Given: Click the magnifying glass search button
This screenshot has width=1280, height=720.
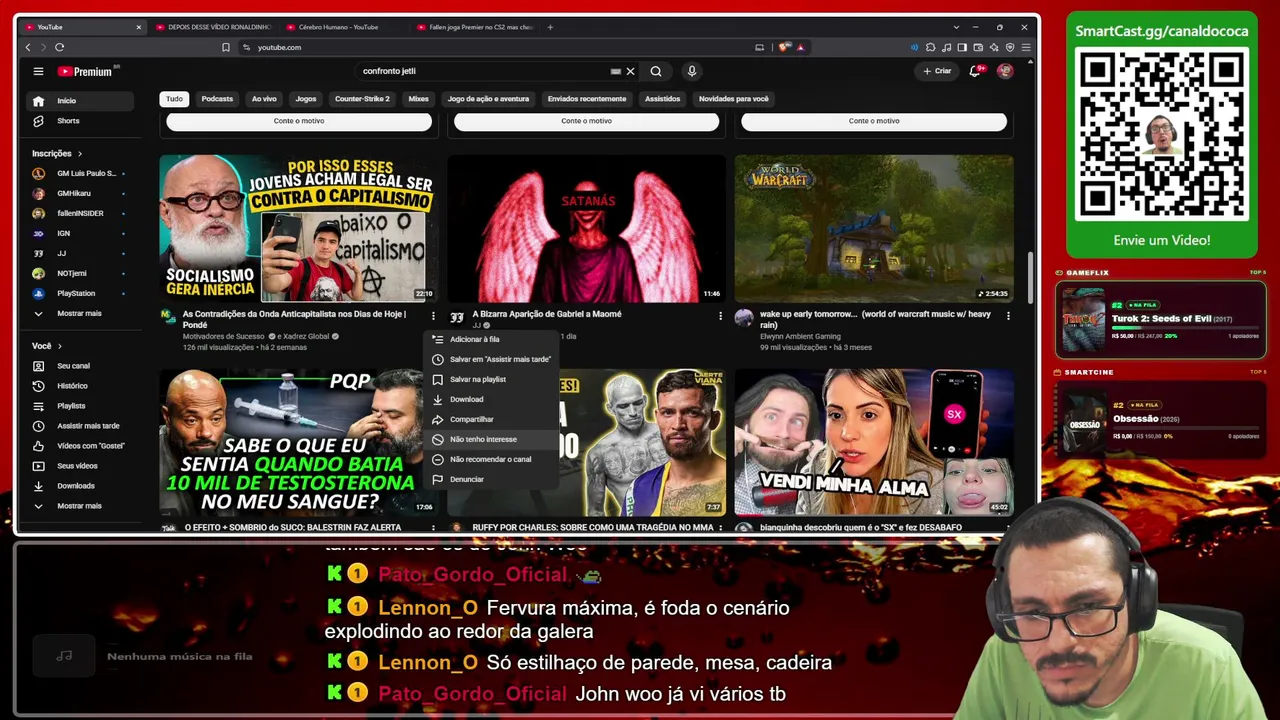Looking at the screenshot, I should click(x=656, y=71).
